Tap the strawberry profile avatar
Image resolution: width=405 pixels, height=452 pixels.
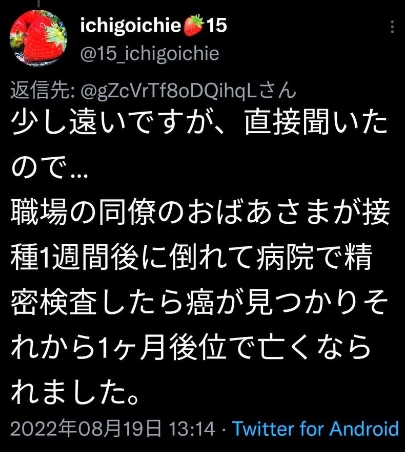(38, 38)
